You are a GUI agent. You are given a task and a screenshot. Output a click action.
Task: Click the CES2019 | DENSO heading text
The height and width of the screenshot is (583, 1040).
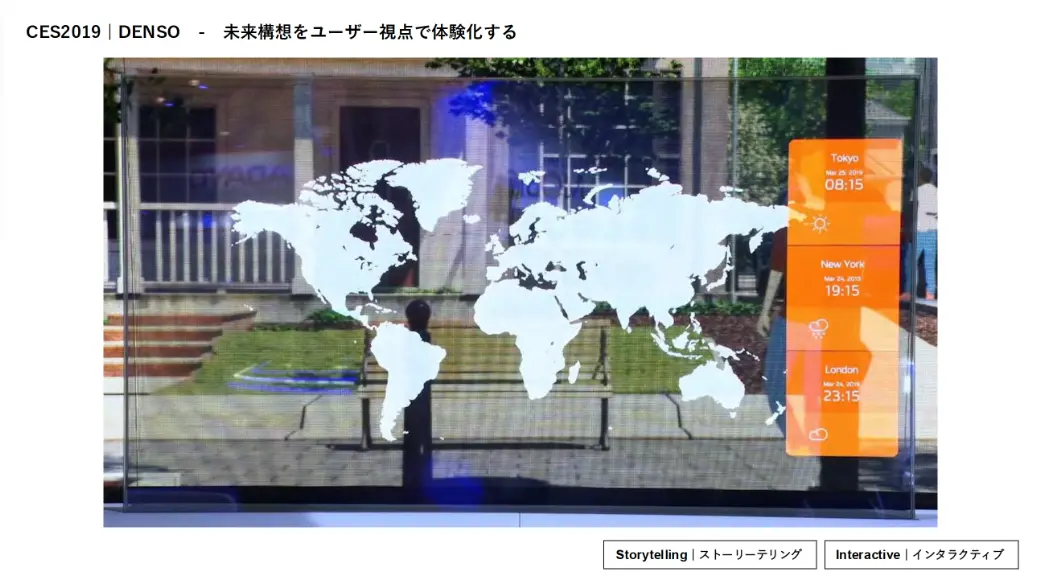[x=103, y=32]
